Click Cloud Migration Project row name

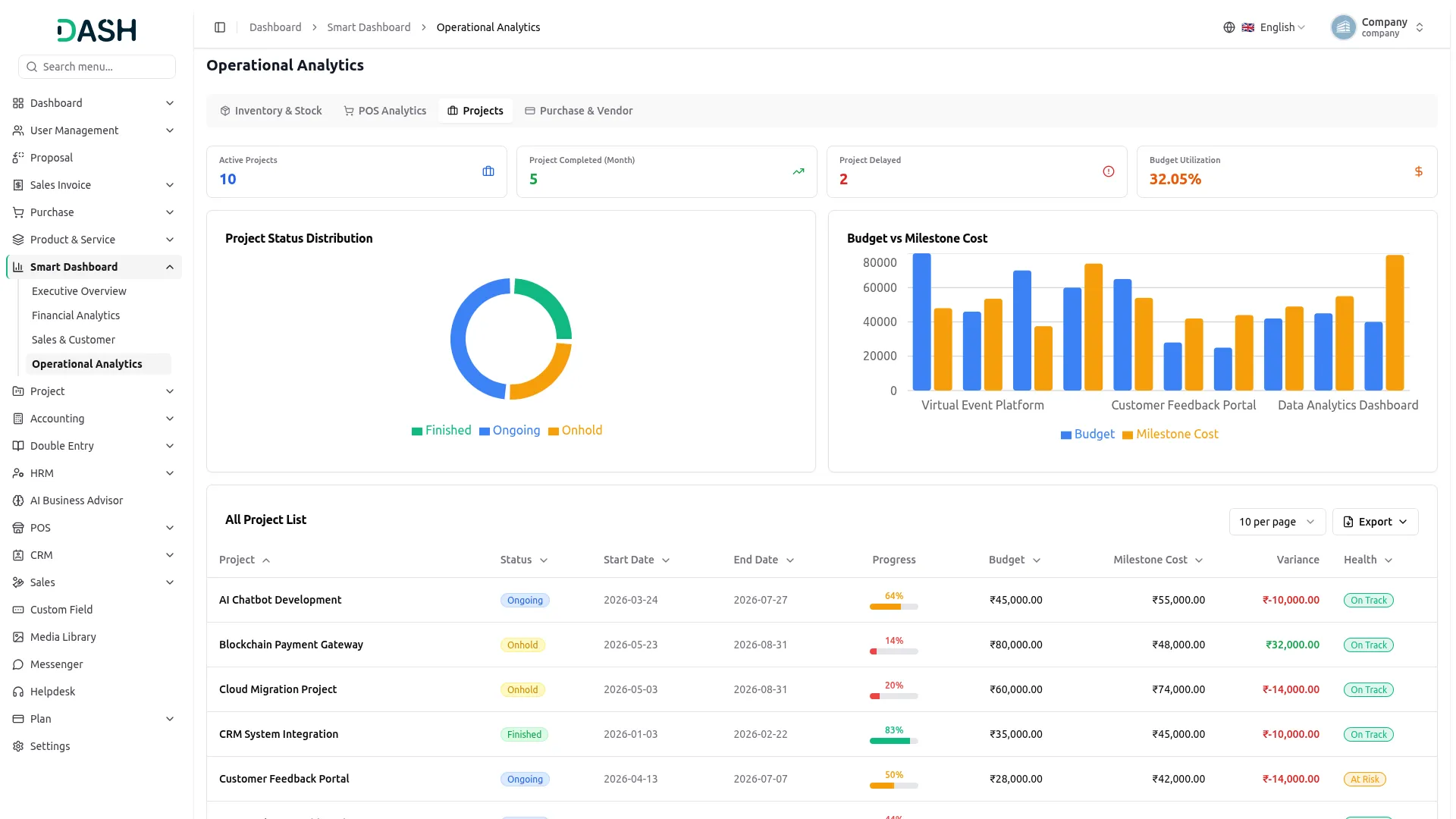click(278, 689)
